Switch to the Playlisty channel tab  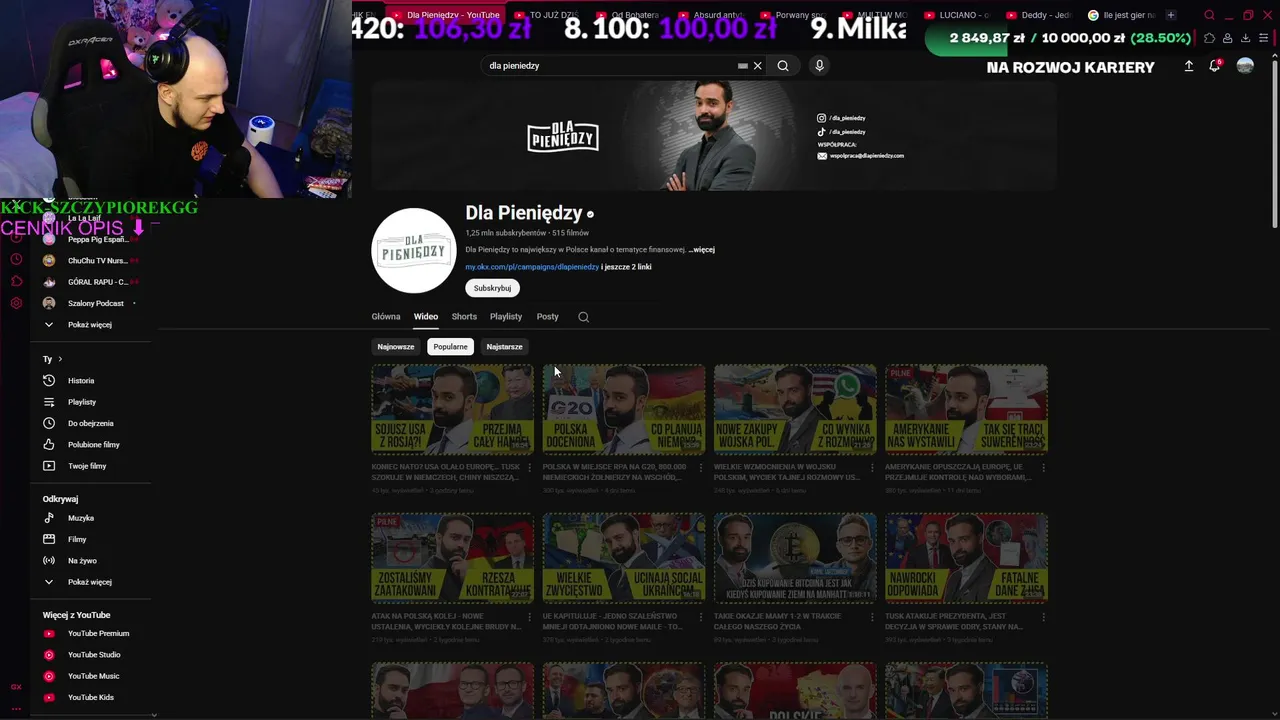(506, 317)
